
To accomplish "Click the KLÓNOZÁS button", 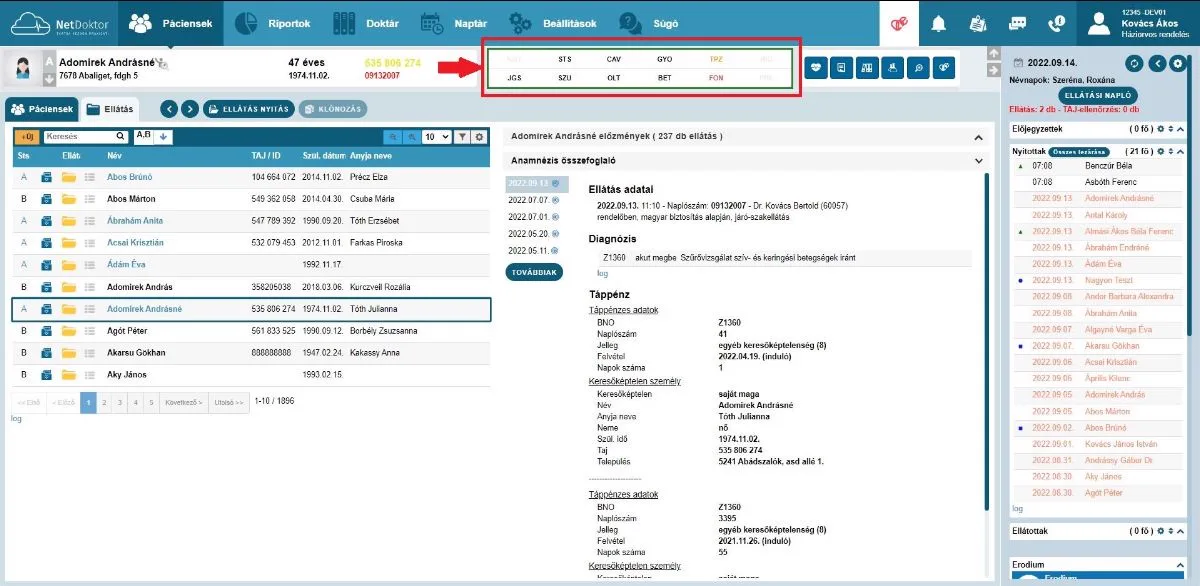I will pos(333,108).
